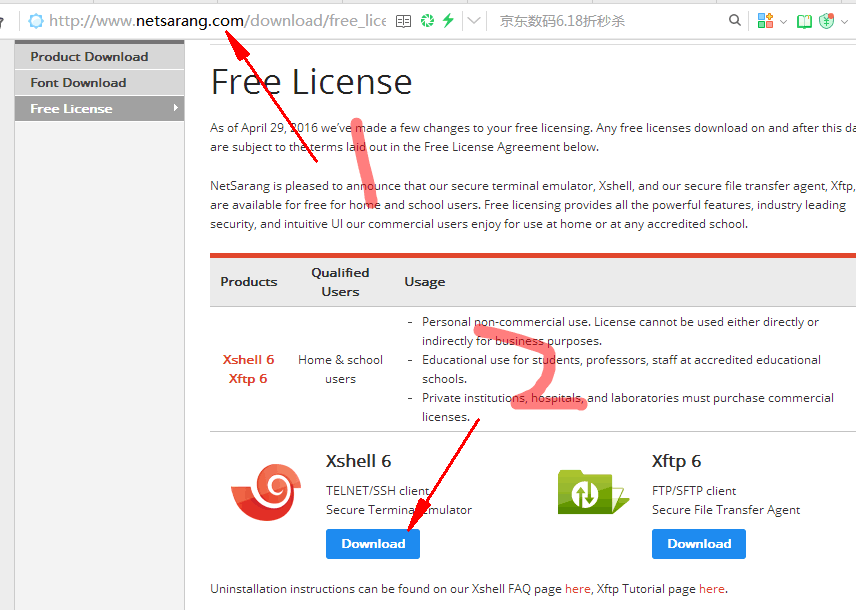Click the Xshell 6 red table link

pos(248,360)
